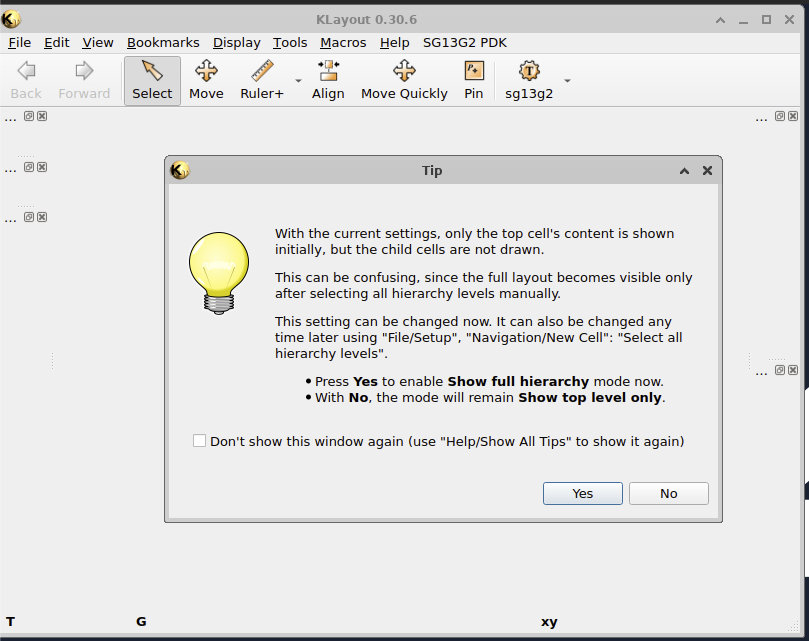Click the Forward navigation arrow
Screen dimensions: 809x641
84,80
